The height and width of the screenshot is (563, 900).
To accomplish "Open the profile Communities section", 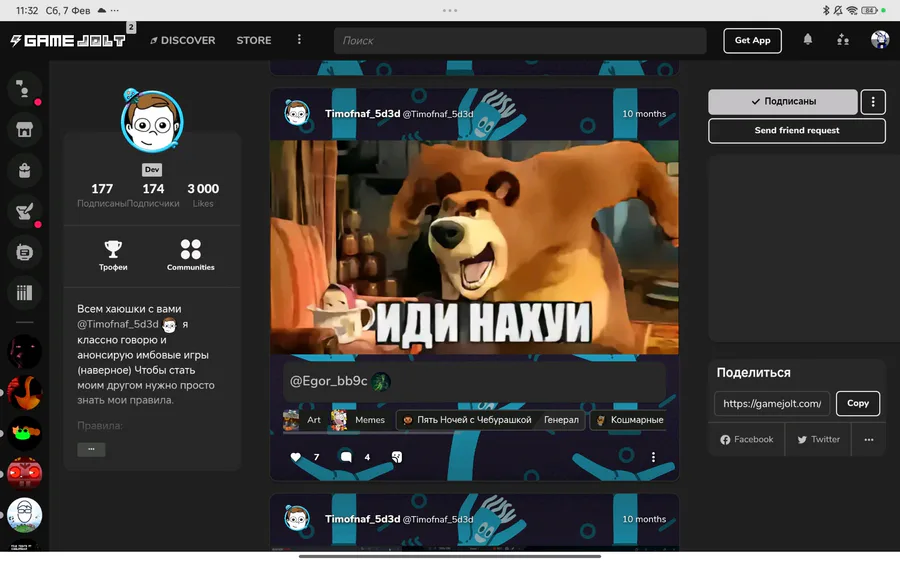I will 191,255.
